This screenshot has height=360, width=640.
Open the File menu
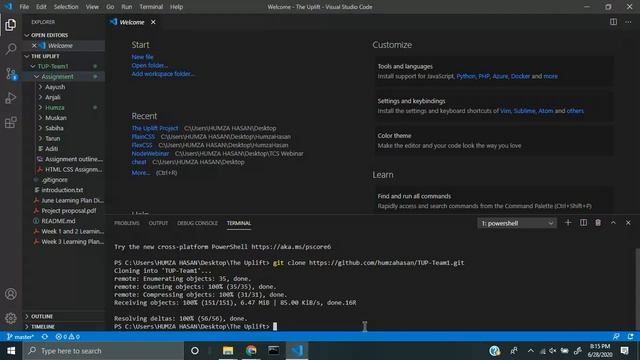(x=24, y=7)
